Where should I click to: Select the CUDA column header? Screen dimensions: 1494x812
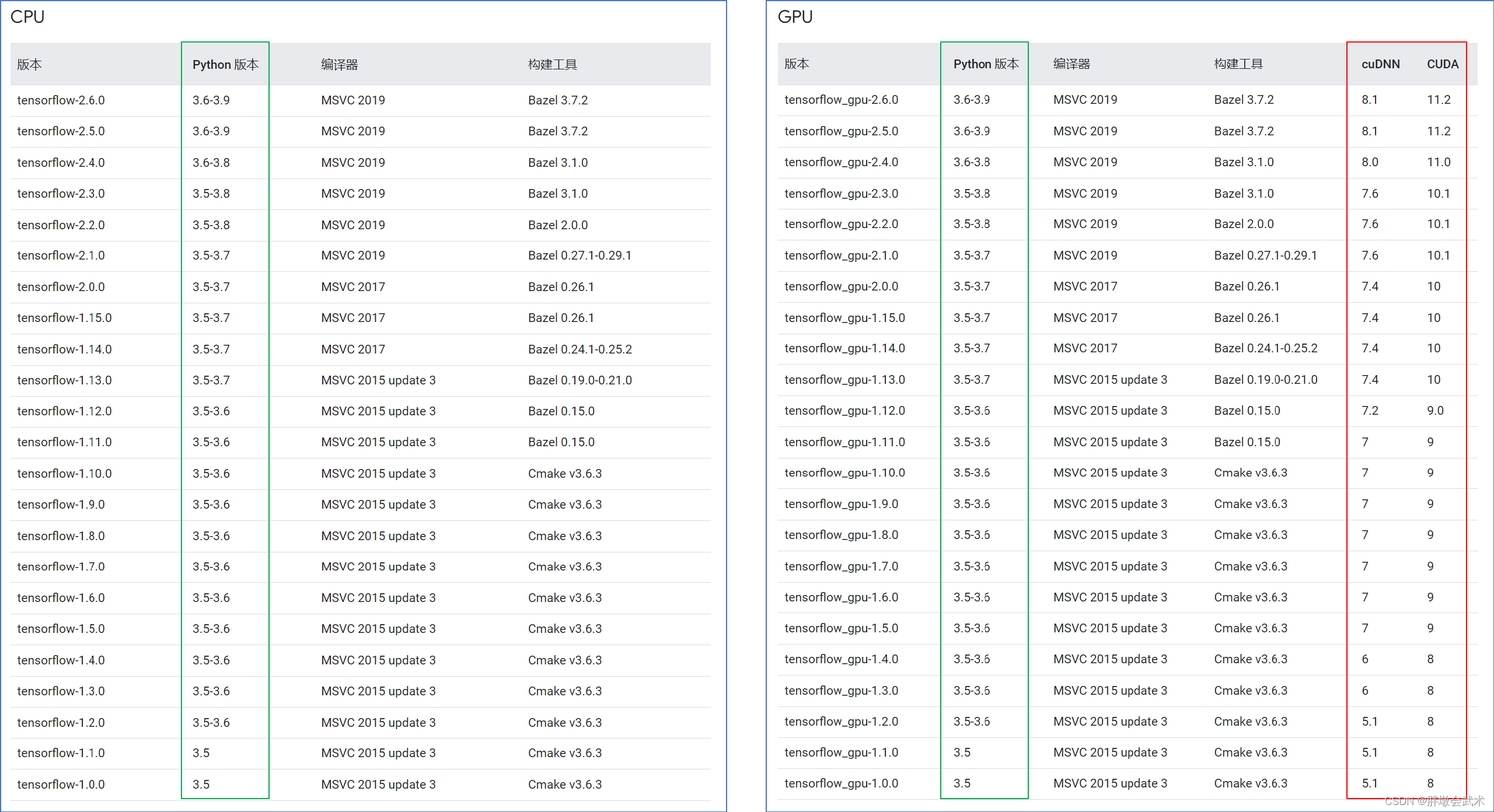(1443, 64)
